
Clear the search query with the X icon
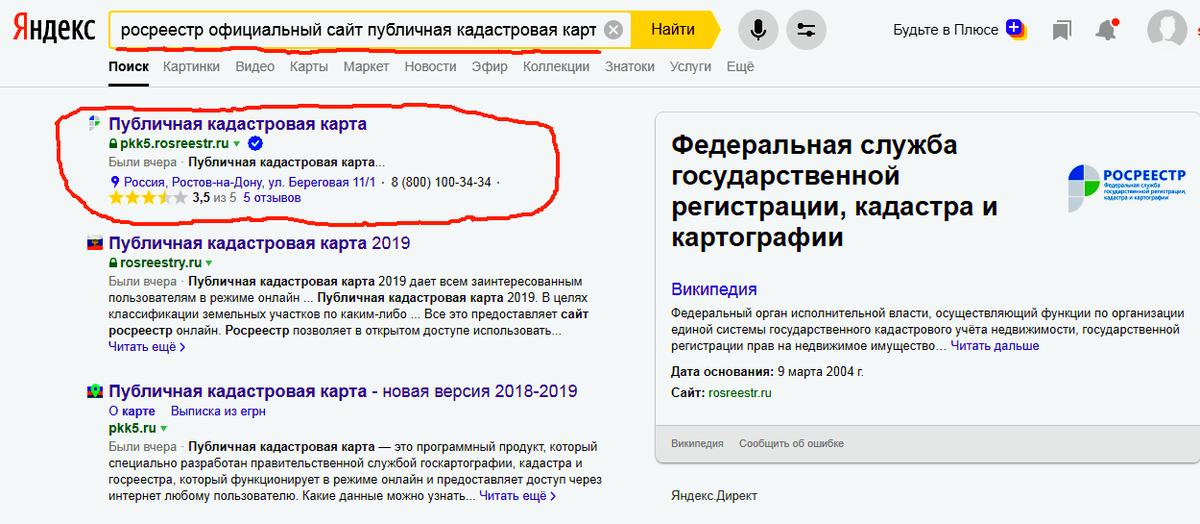click(614, 30)
